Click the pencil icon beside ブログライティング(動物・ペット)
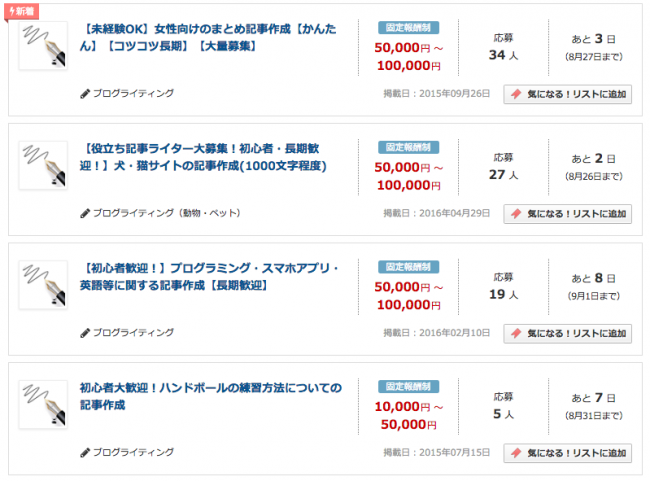Viewport: 650px width, 481px height. (x=85, y=213)
